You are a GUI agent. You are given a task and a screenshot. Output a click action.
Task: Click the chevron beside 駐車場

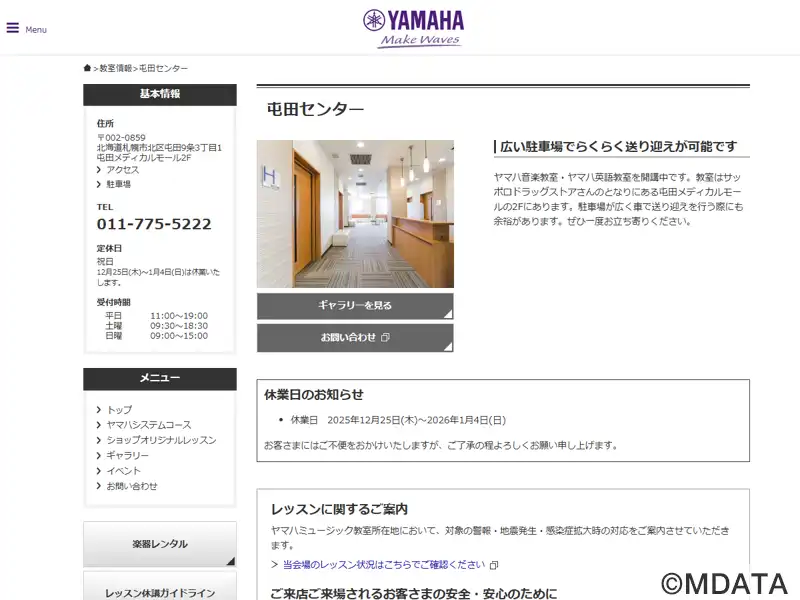pos(99,184)
